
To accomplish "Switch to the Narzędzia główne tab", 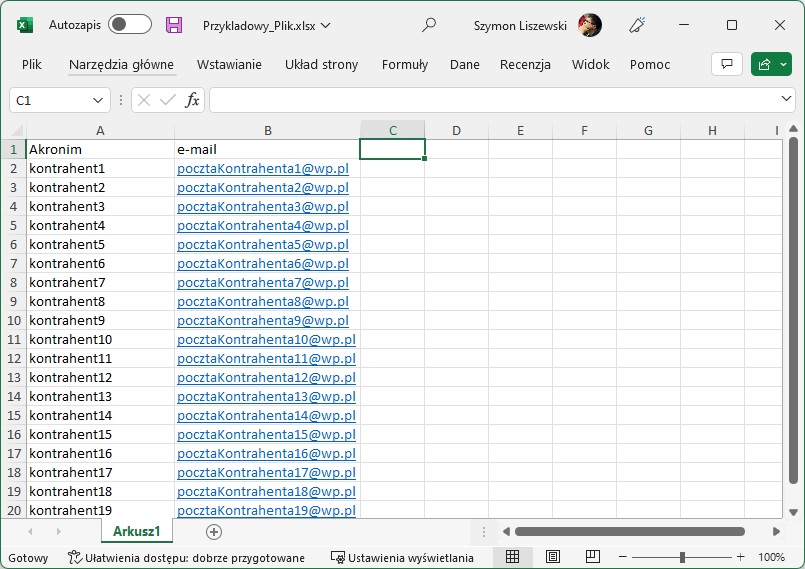I will (x=121, y=65).
